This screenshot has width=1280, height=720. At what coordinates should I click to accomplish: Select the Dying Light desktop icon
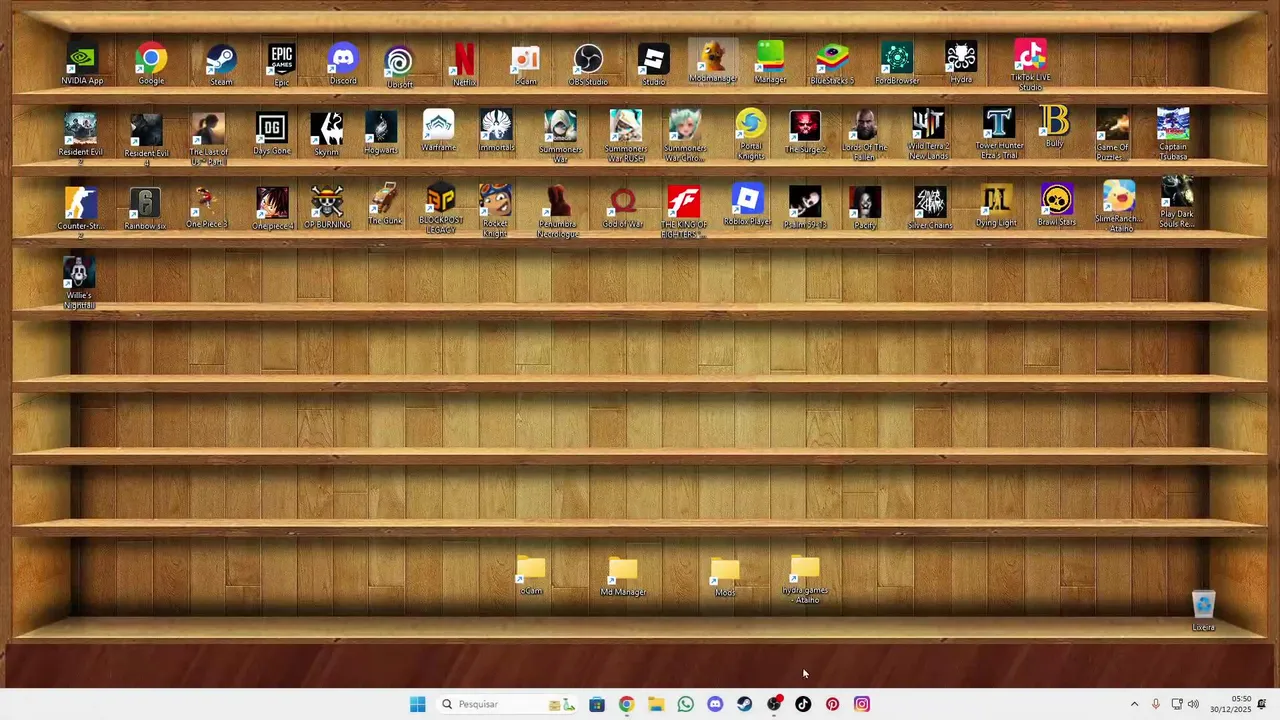996,207
